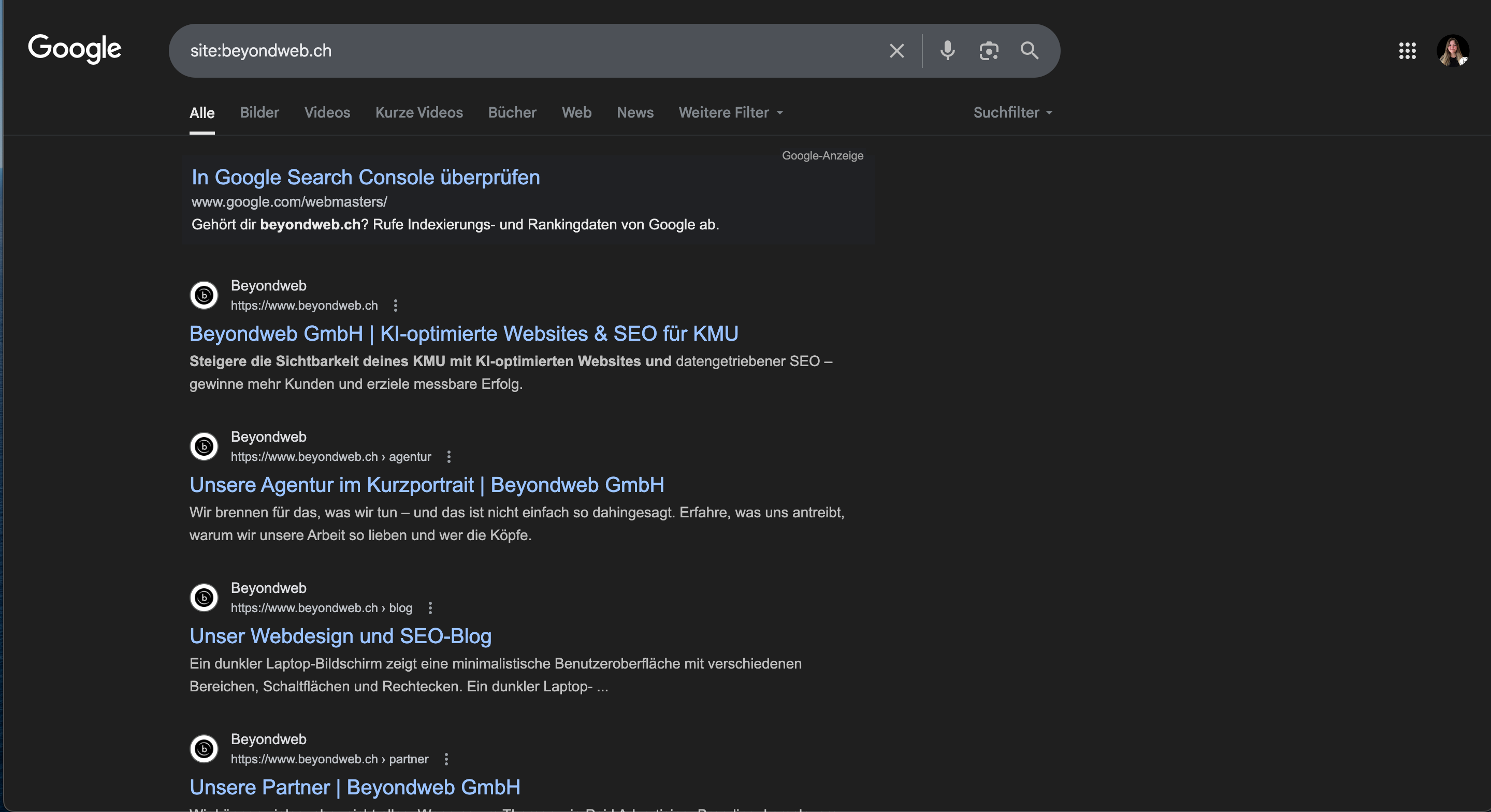Click the 'https://www.beyondweb.ch › partner' breadcrumb

330,759
